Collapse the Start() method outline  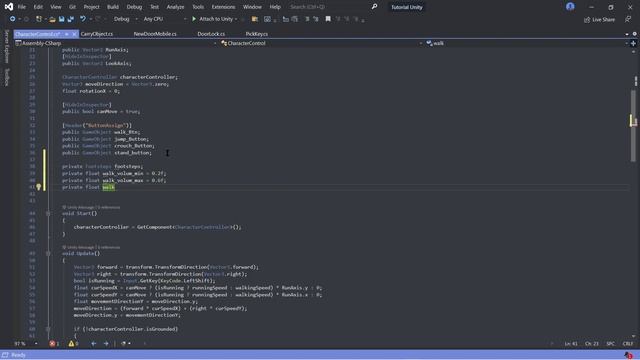pos(48,213)
